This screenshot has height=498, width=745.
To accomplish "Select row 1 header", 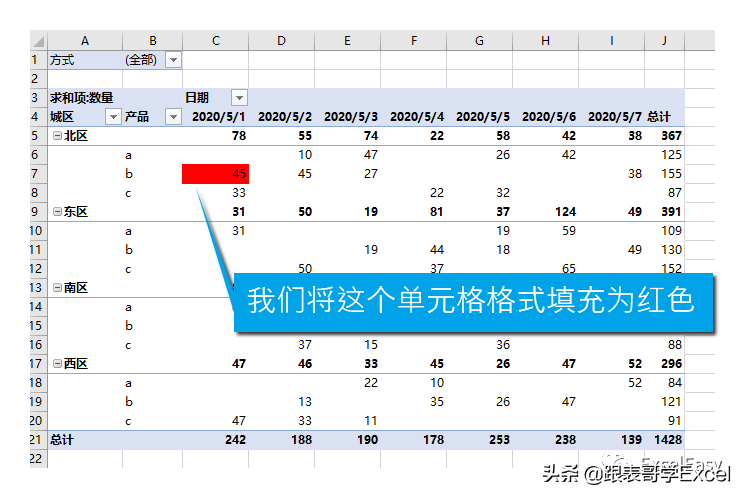I will 38,60.
